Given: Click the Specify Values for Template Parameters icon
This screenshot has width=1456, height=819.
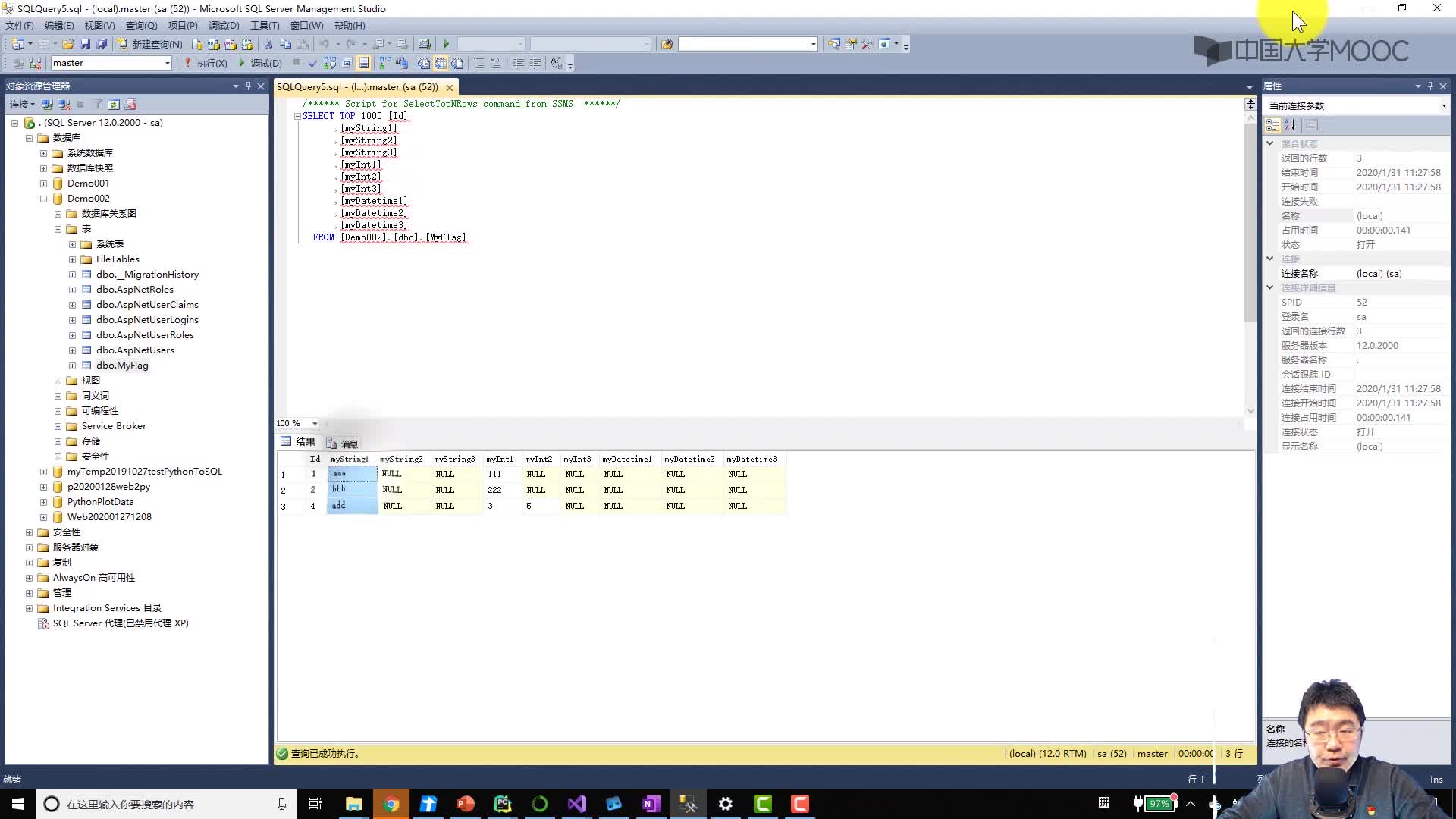Looking at the screenshot, I should (557, 63).
